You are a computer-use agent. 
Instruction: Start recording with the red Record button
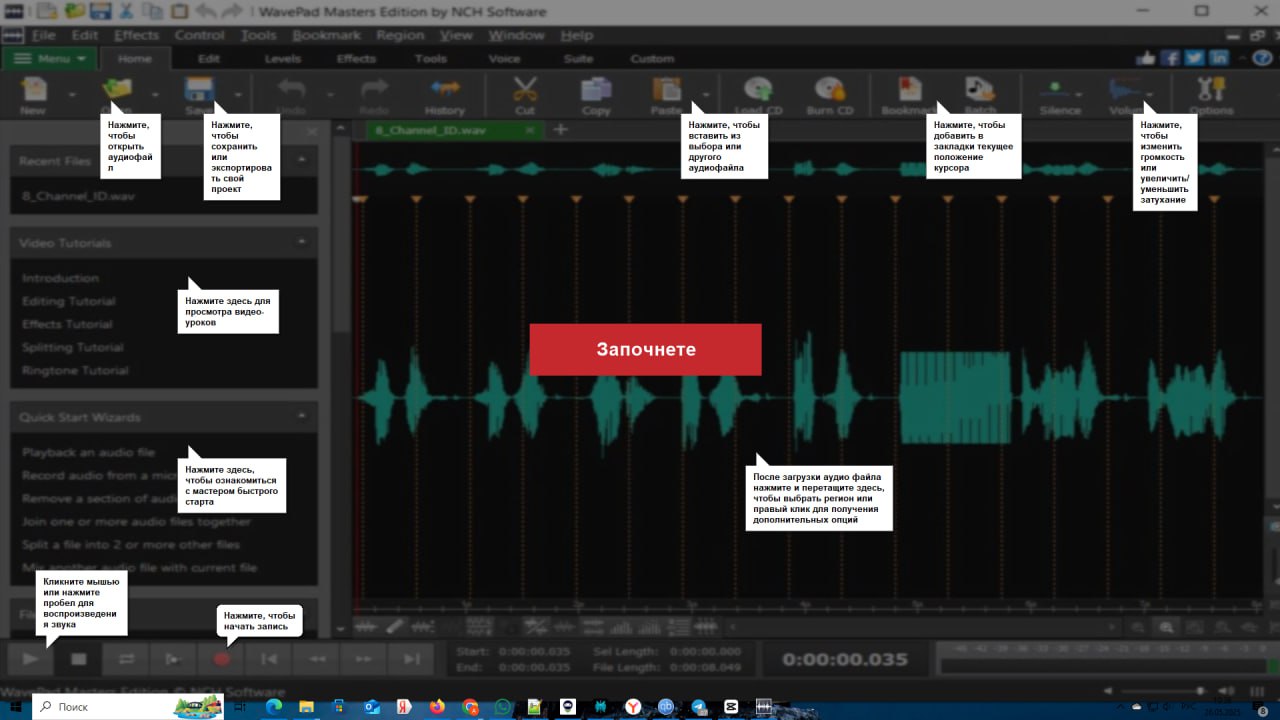click(x=222, y=659)
